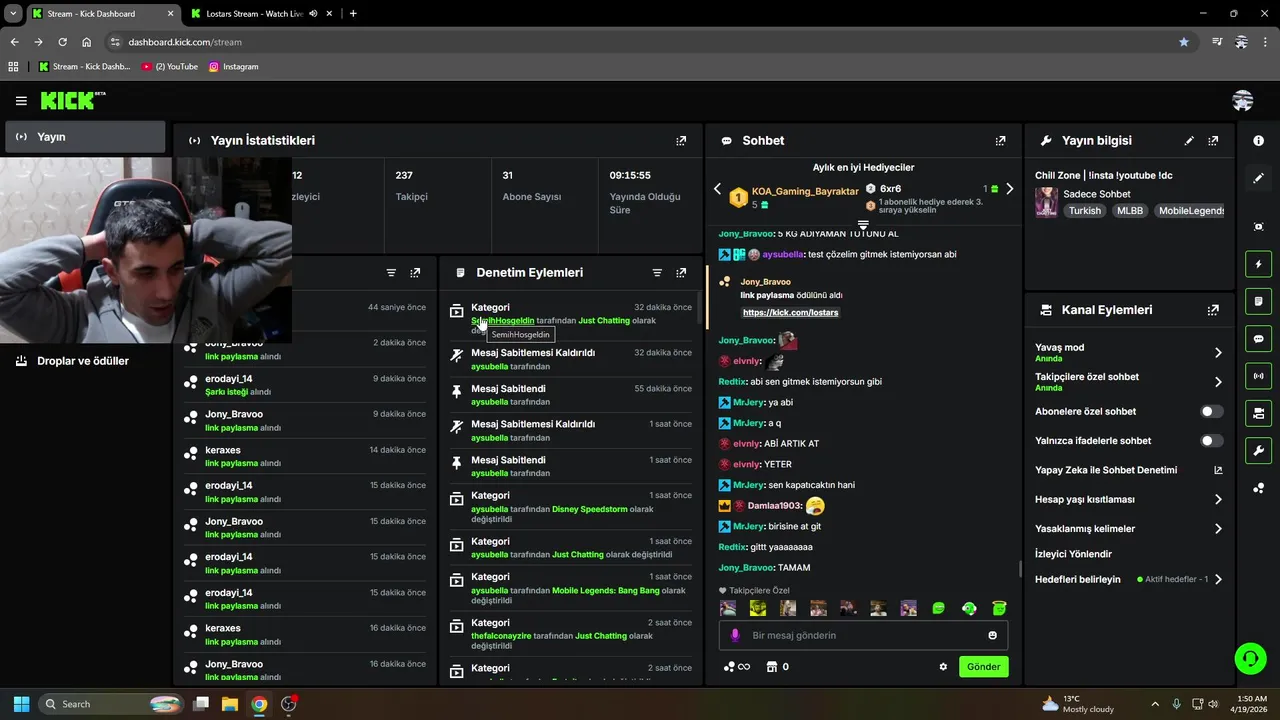Screen dimensions: 1280x720
Task: Switch to the Lostars Stream browser tab
Action: coord(254,14)
